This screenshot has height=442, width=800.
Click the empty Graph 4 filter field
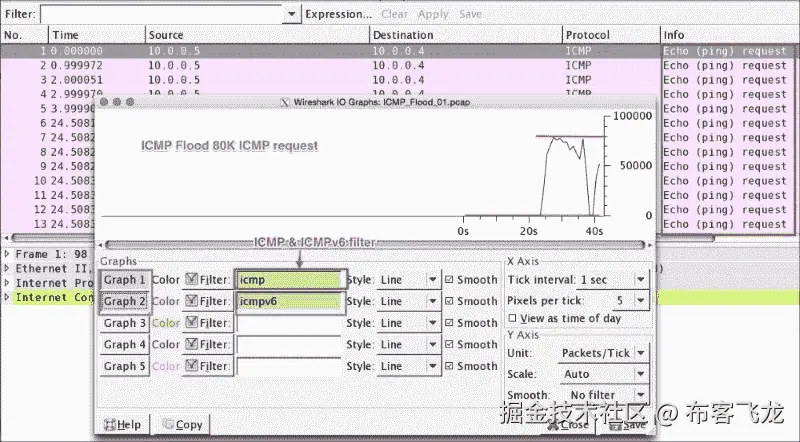pyautogui.click(x=289, y=345)
